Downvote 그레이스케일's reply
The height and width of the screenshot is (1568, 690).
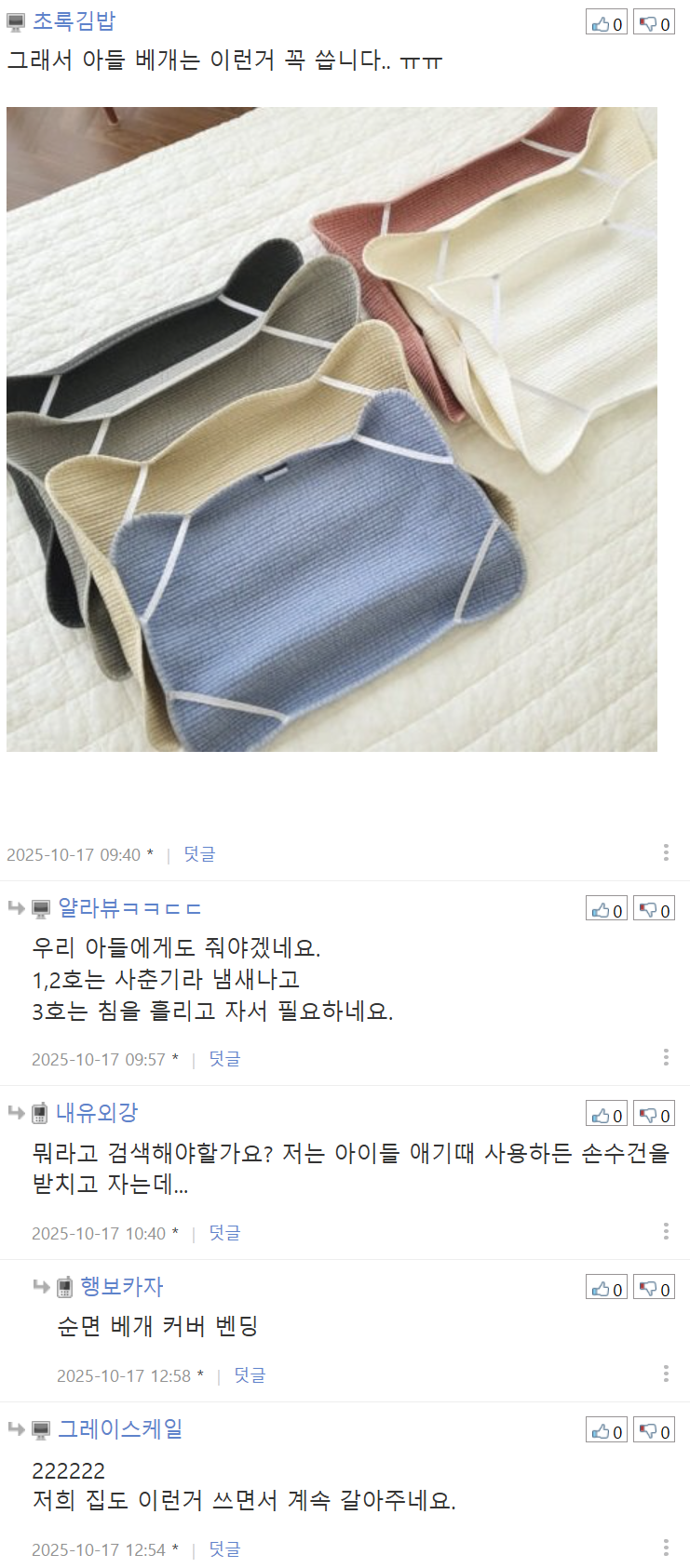point(654,1430)
